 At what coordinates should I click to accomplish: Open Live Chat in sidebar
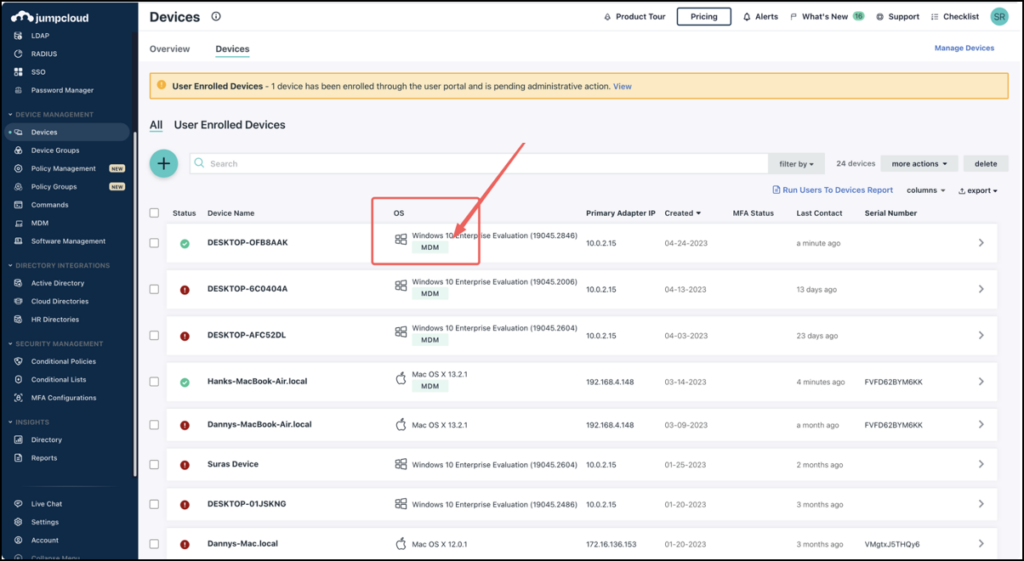click(46, 504)
